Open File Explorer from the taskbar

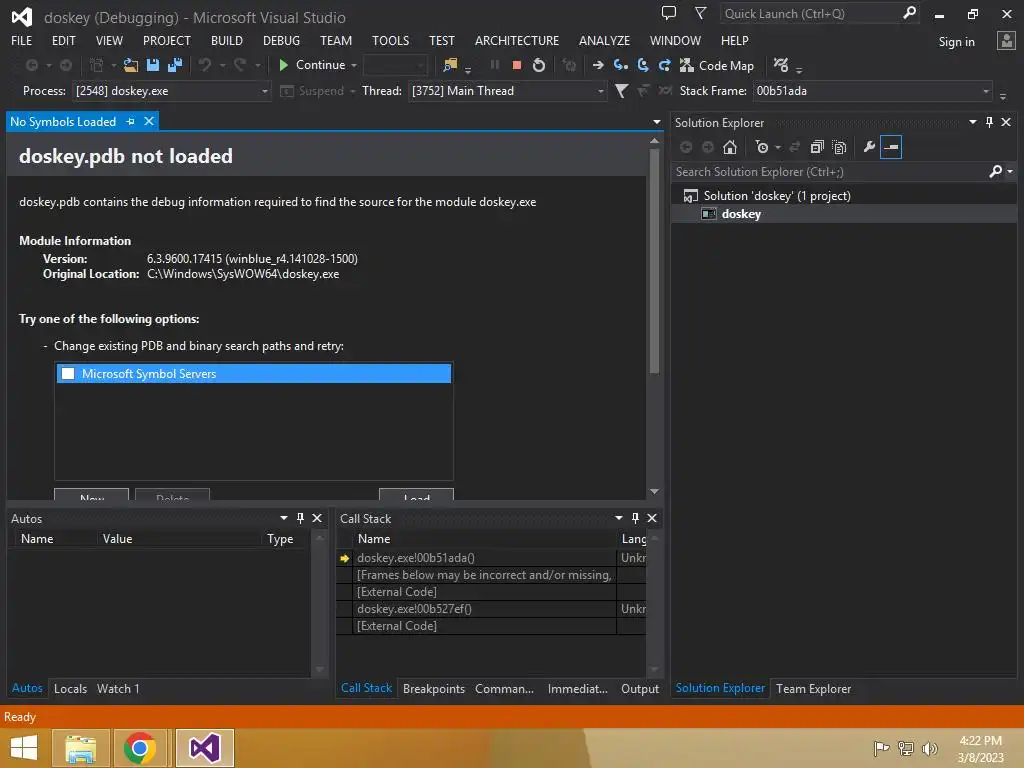coord(81,748)
